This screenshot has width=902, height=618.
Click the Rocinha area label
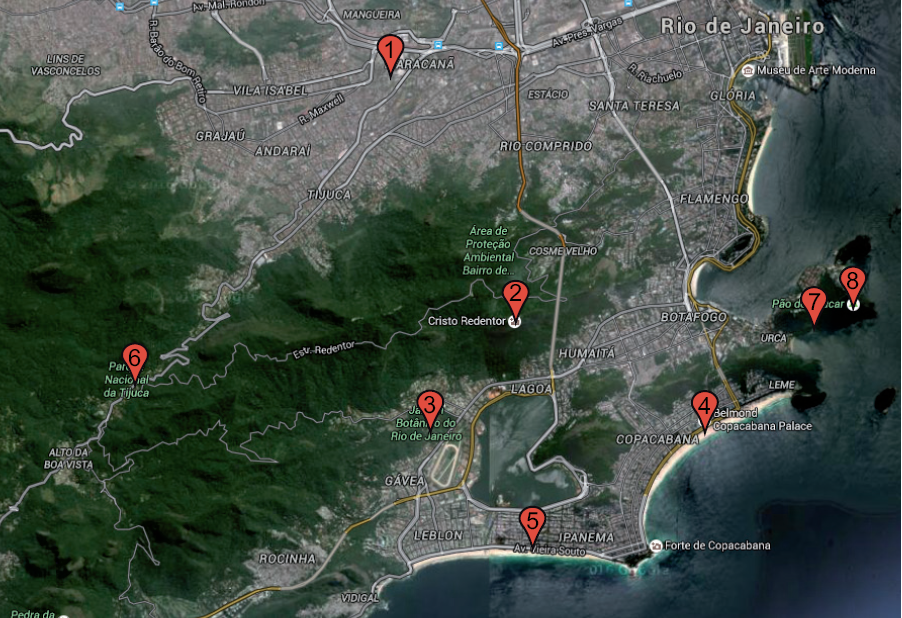(x=287, y=558)
